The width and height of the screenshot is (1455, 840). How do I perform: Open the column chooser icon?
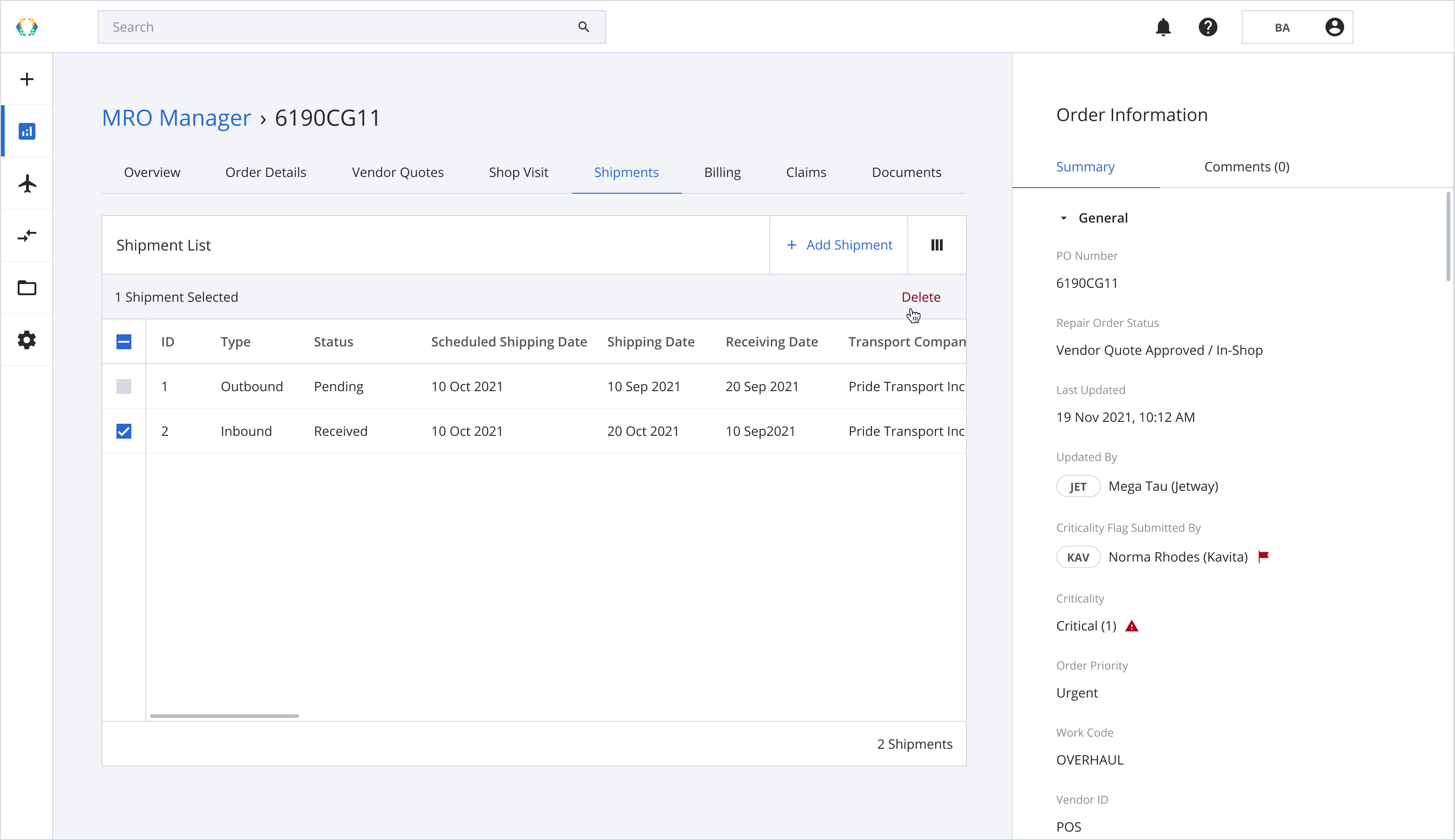(x=937, y=245)
